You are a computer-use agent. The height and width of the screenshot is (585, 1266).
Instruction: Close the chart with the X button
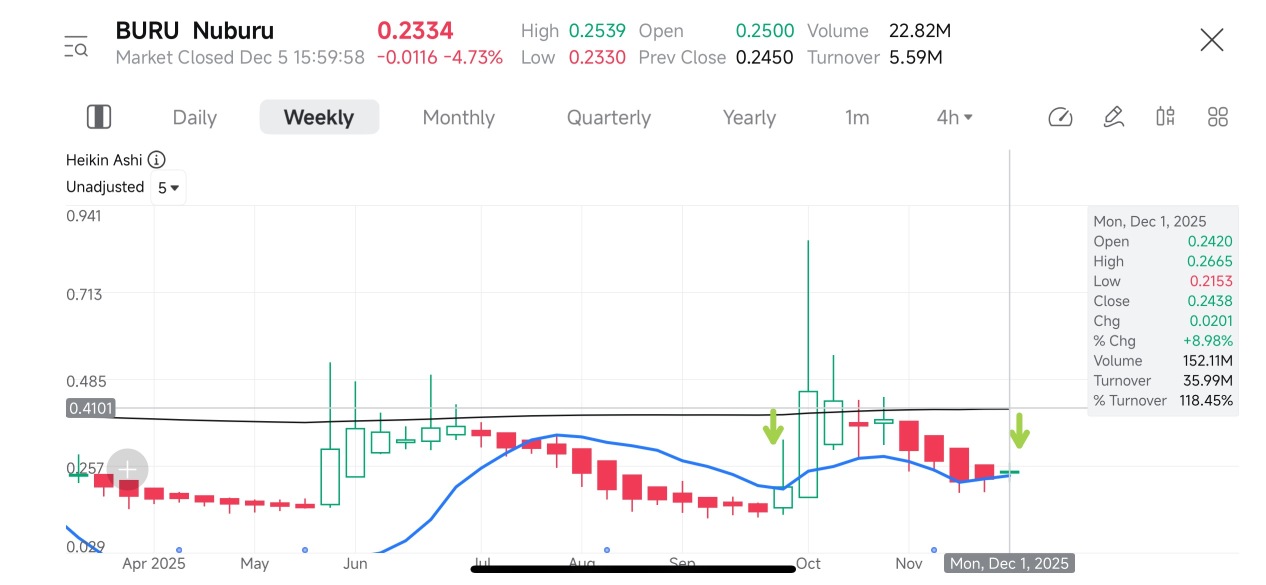(1212, 40)
